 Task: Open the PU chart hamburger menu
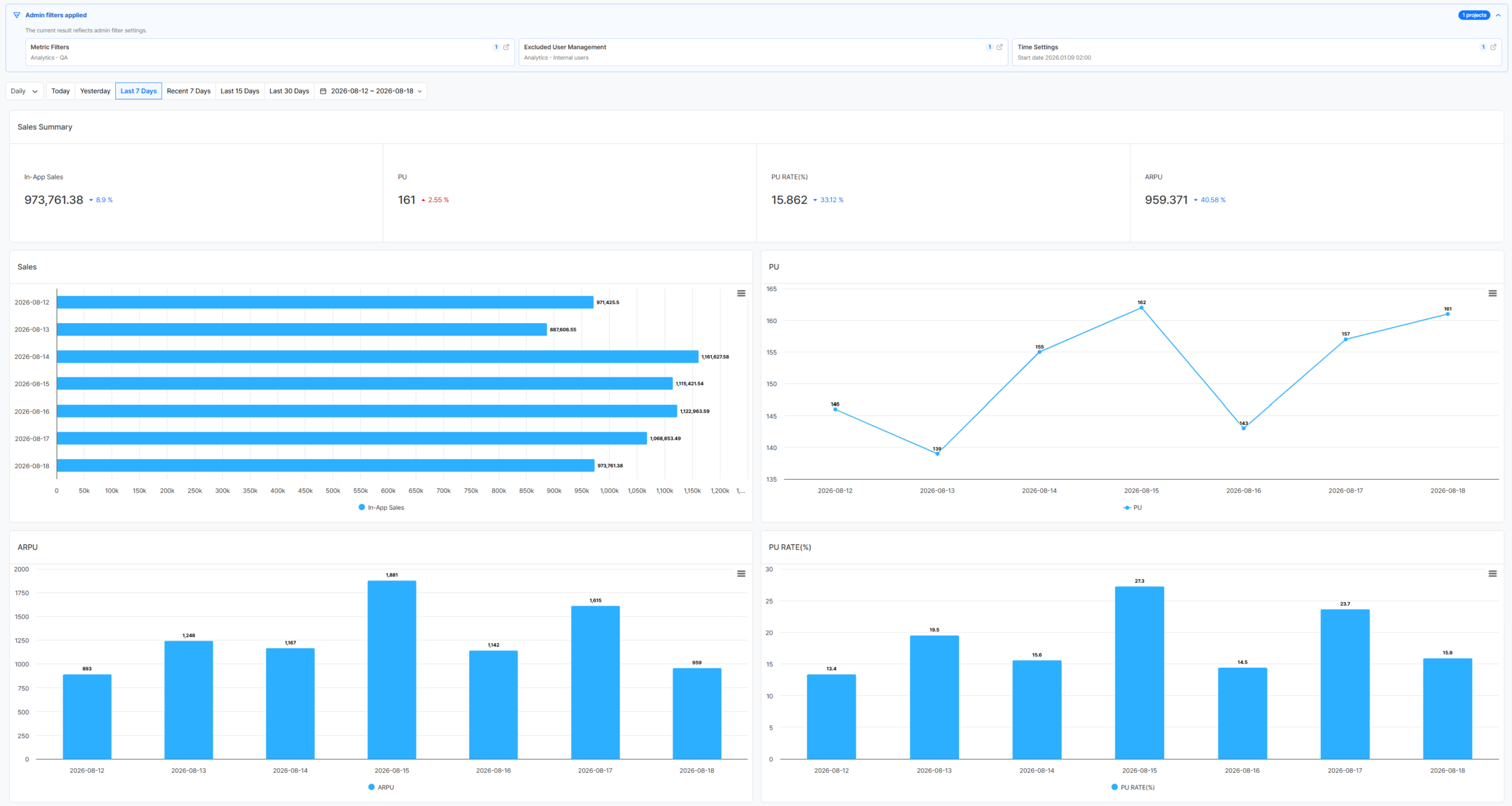[x=1493, y=293]
